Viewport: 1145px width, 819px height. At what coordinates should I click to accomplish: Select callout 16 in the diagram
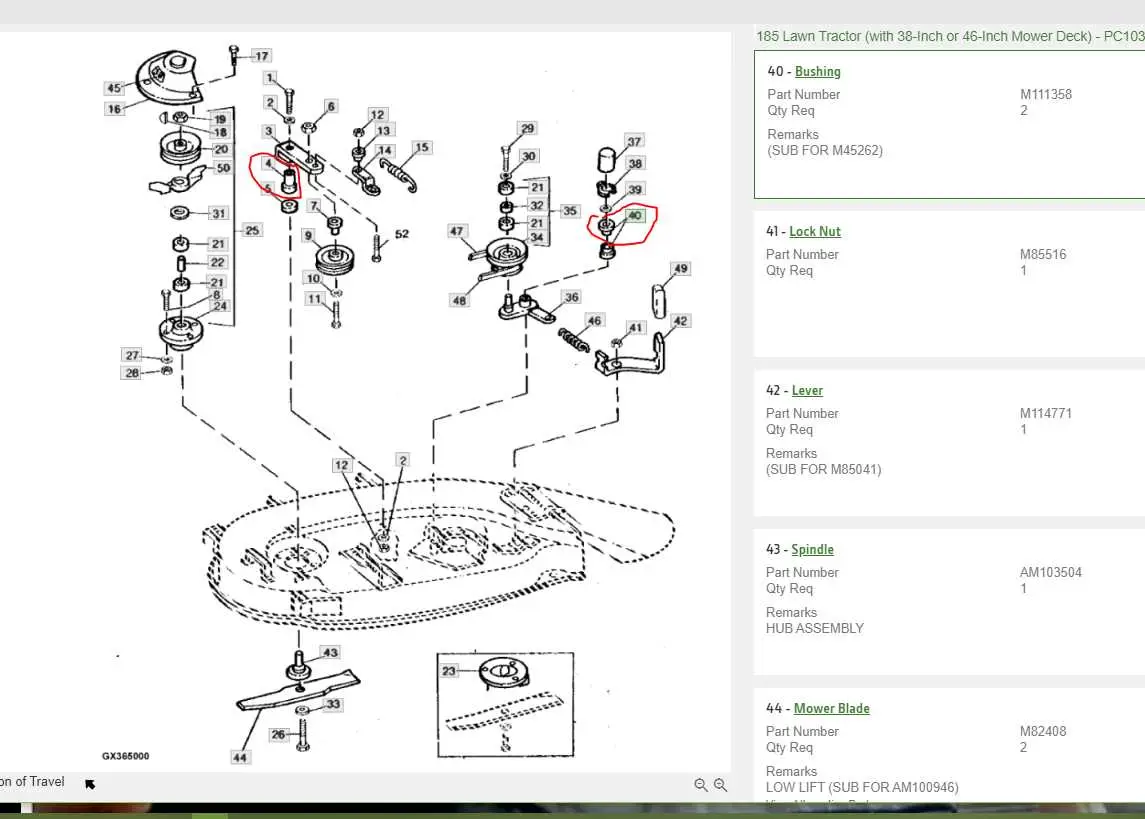point(114,109)
